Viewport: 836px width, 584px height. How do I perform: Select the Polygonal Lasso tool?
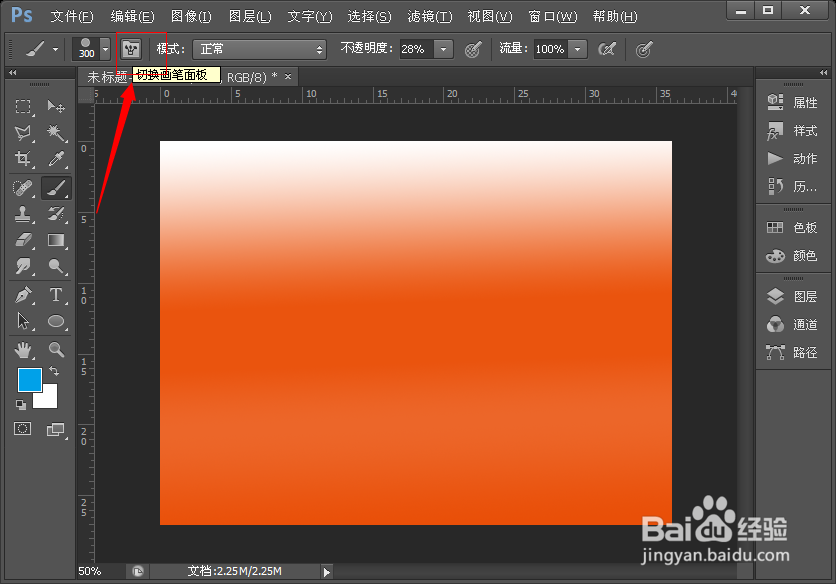[x=23, y=132]
